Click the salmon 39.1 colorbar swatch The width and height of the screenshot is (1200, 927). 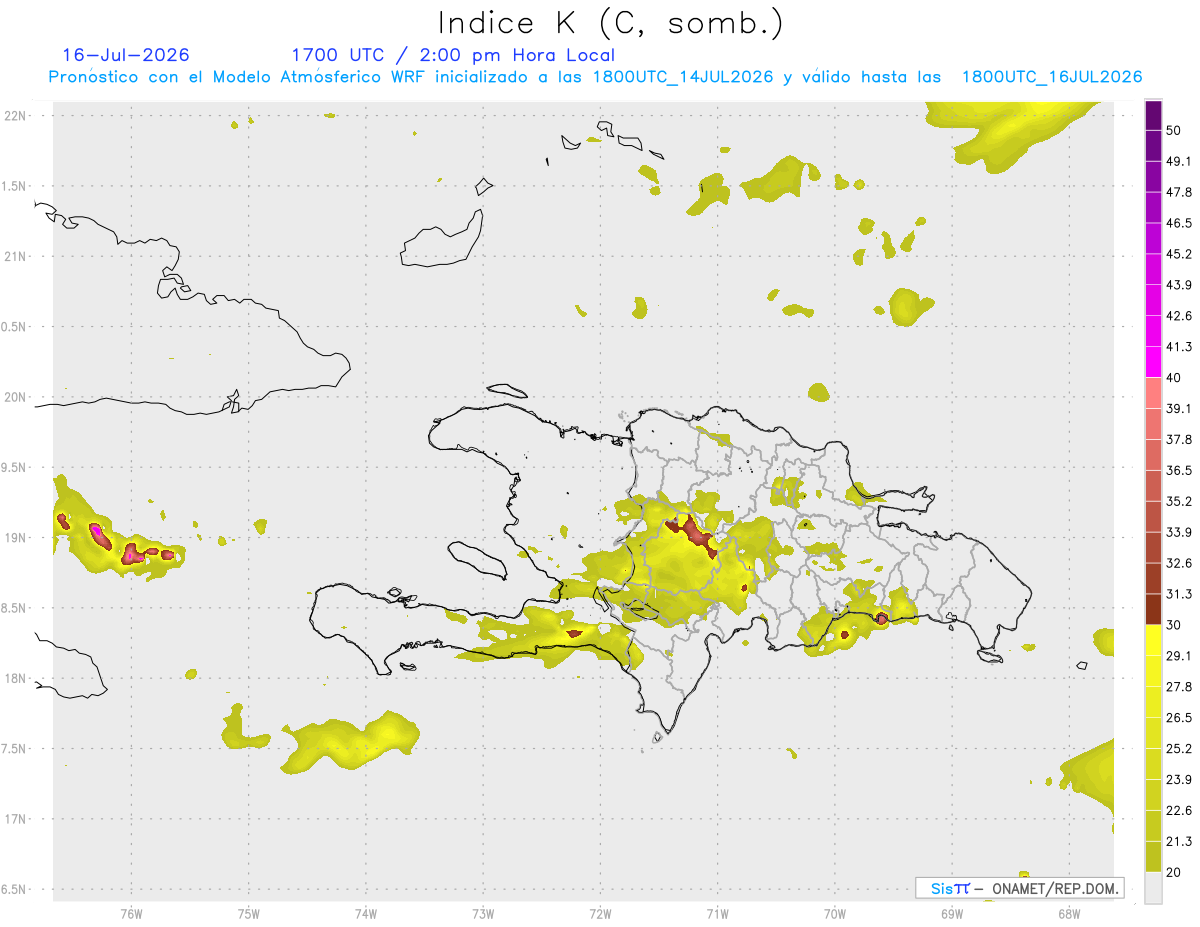[1153, 393]
